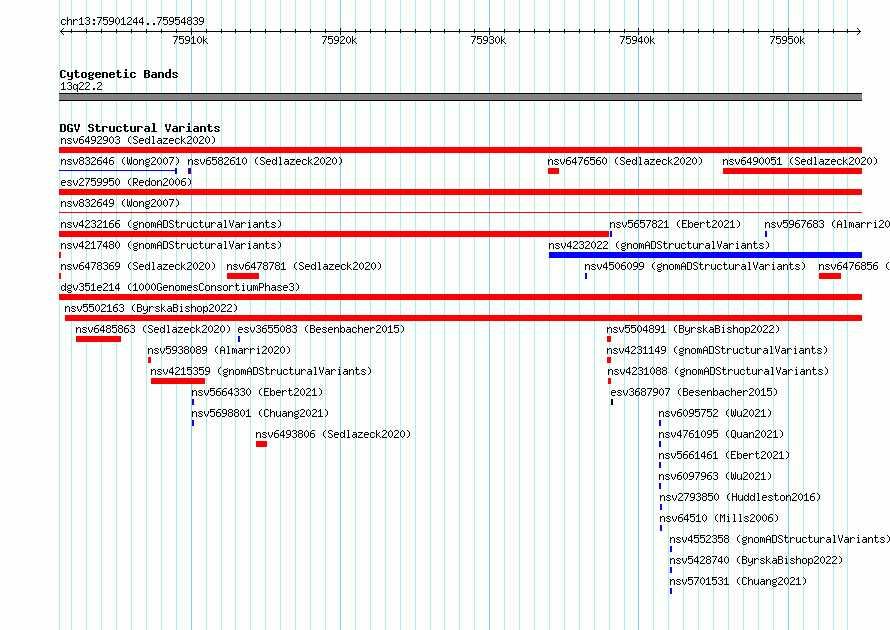Open nsv4232166 gnomAD structural variant
This screenshot has width=890, height=630.
(x=171, y=224)
